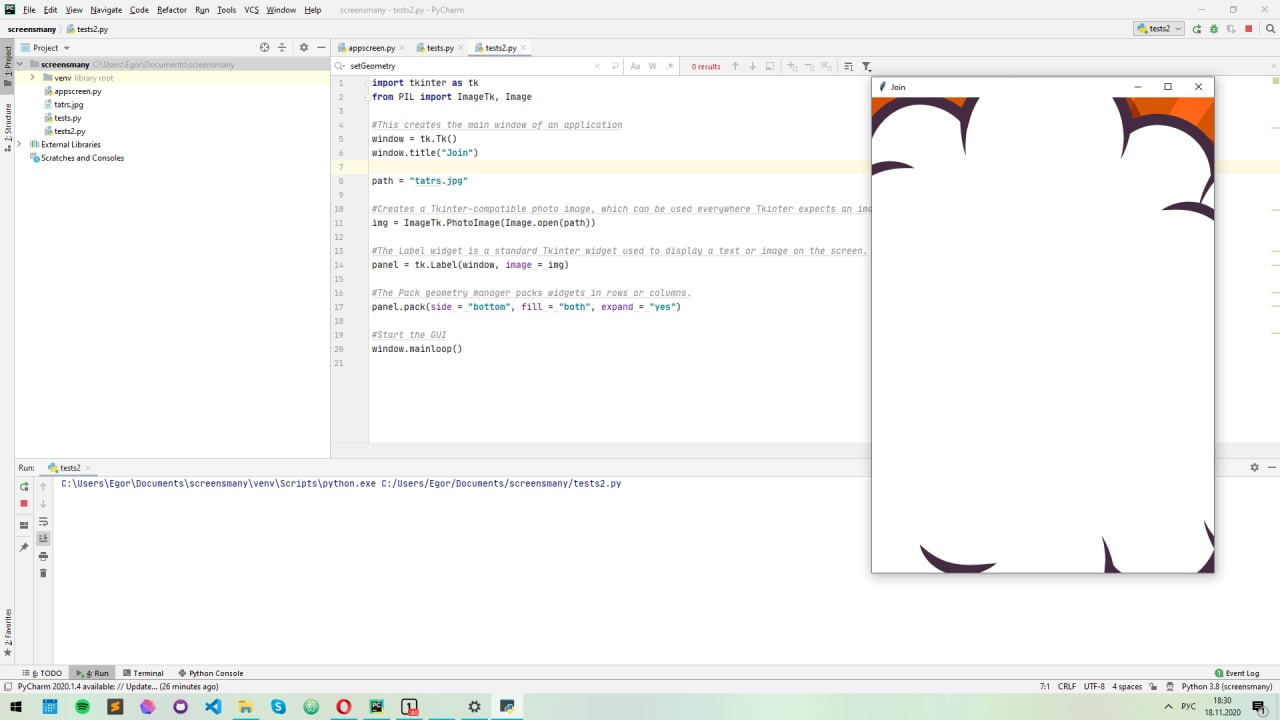Open the Edit menu
This screenshot has width=1280, height=720.
pos(50,9)
